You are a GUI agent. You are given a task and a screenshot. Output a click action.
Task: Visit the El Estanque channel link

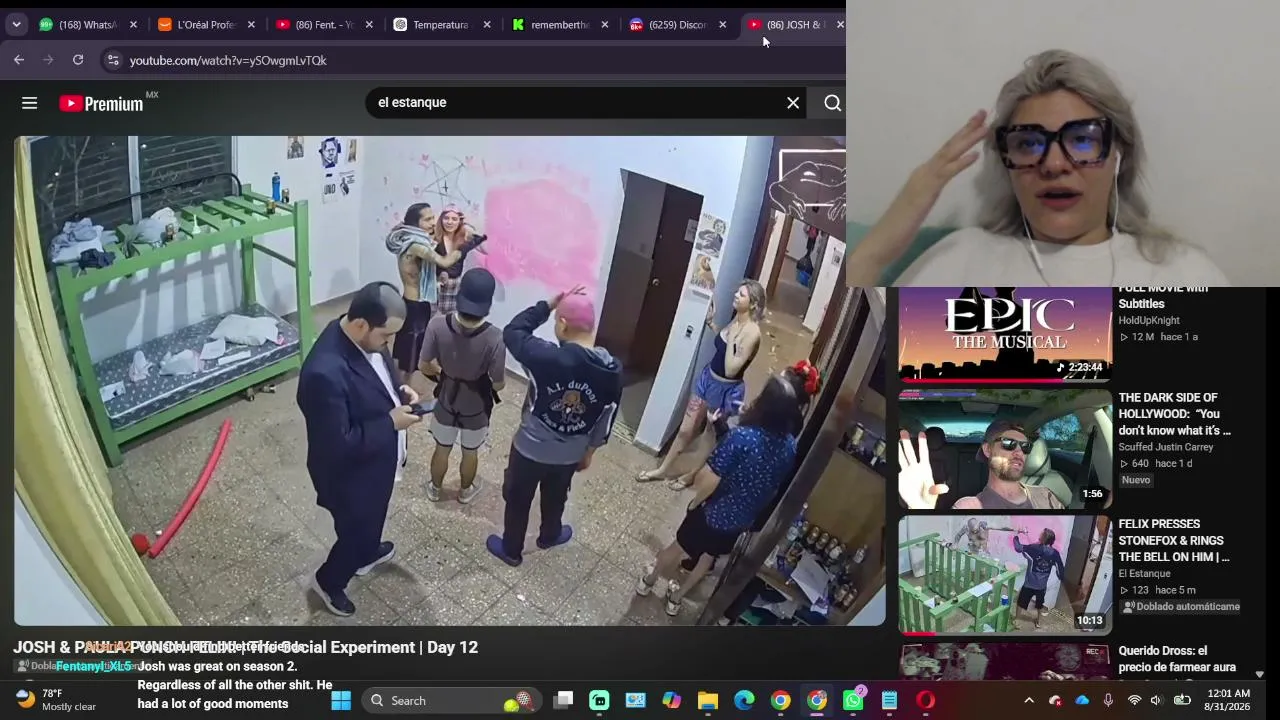coord(1144,574)
